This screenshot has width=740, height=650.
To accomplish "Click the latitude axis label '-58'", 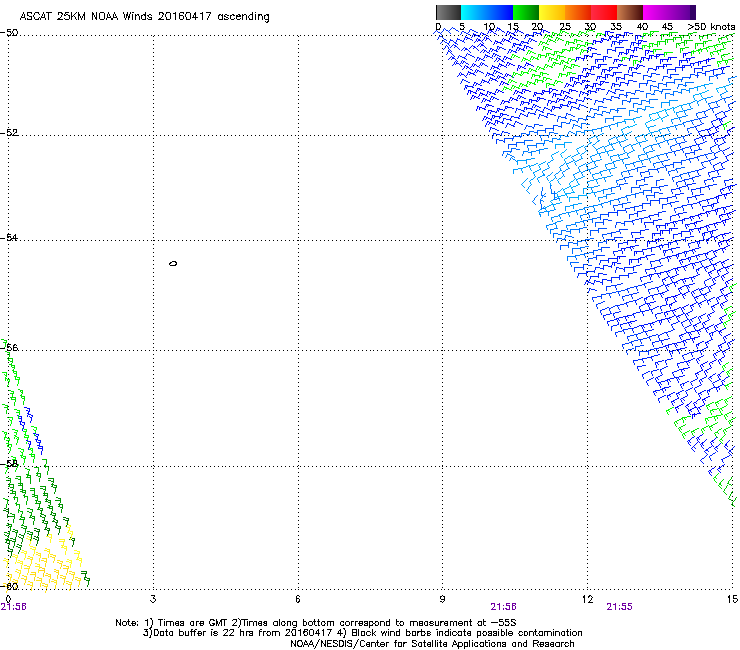I will 9,464.
